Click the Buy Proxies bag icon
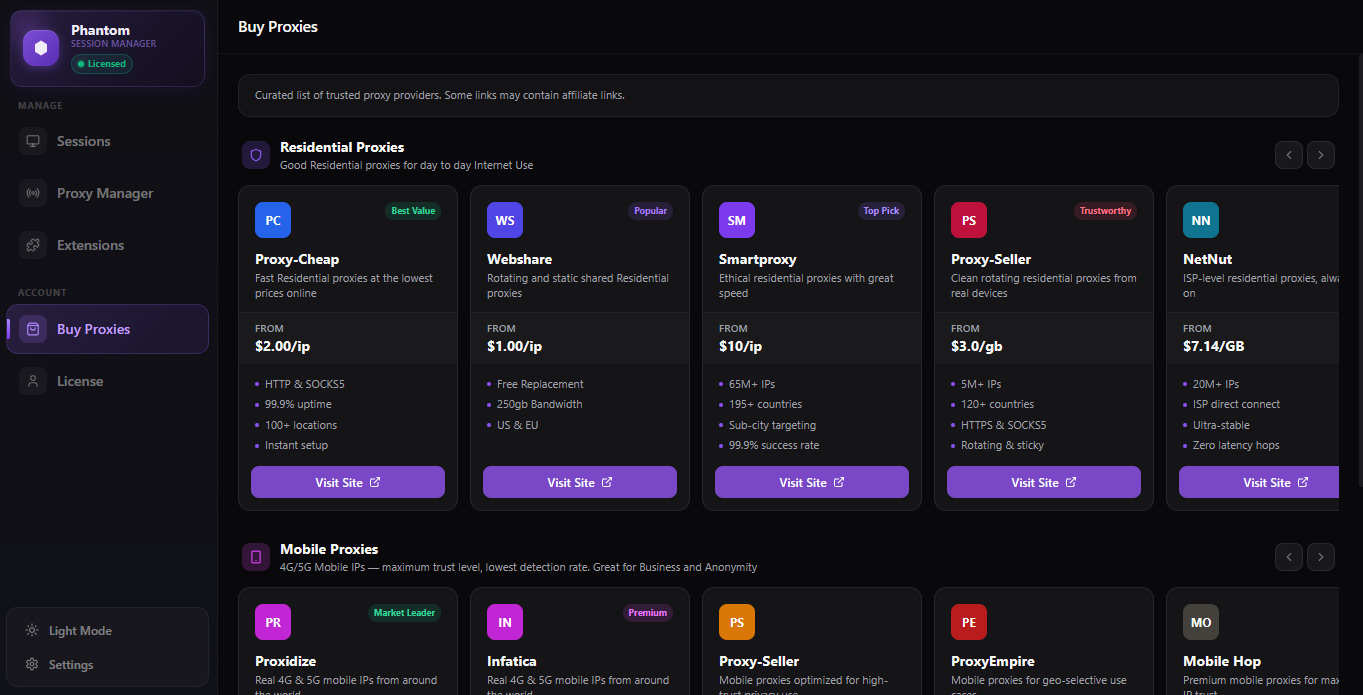Image resolution: width=1363 pixels, height=695 pixels. (33, 329)
